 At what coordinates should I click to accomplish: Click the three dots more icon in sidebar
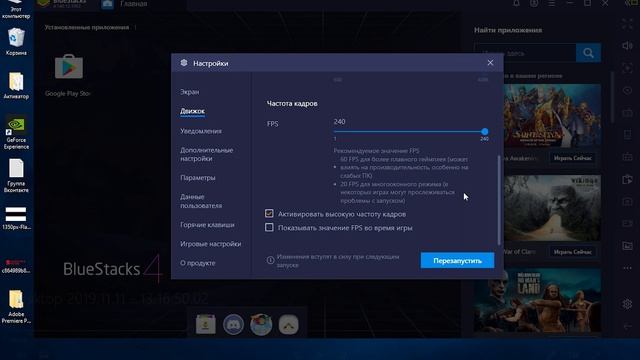coord(627,268)
